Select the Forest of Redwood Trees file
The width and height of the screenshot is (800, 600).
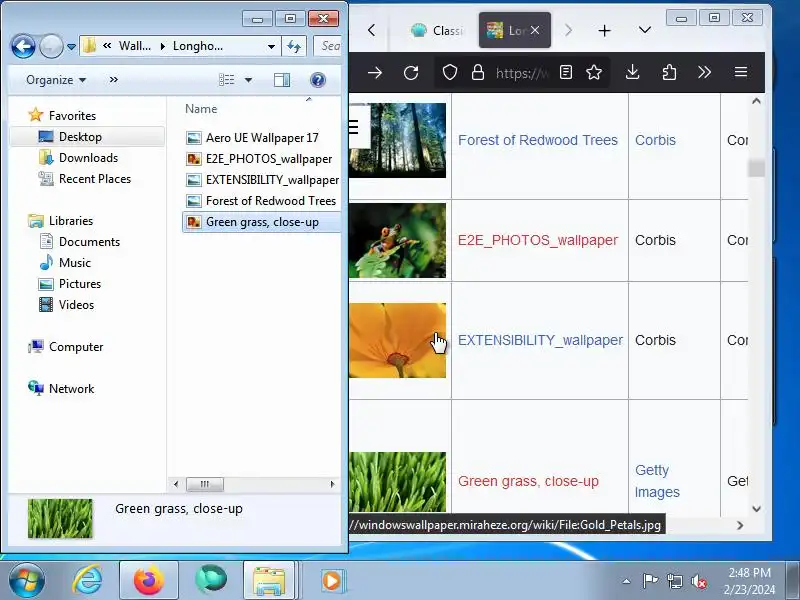pos(270,201)
